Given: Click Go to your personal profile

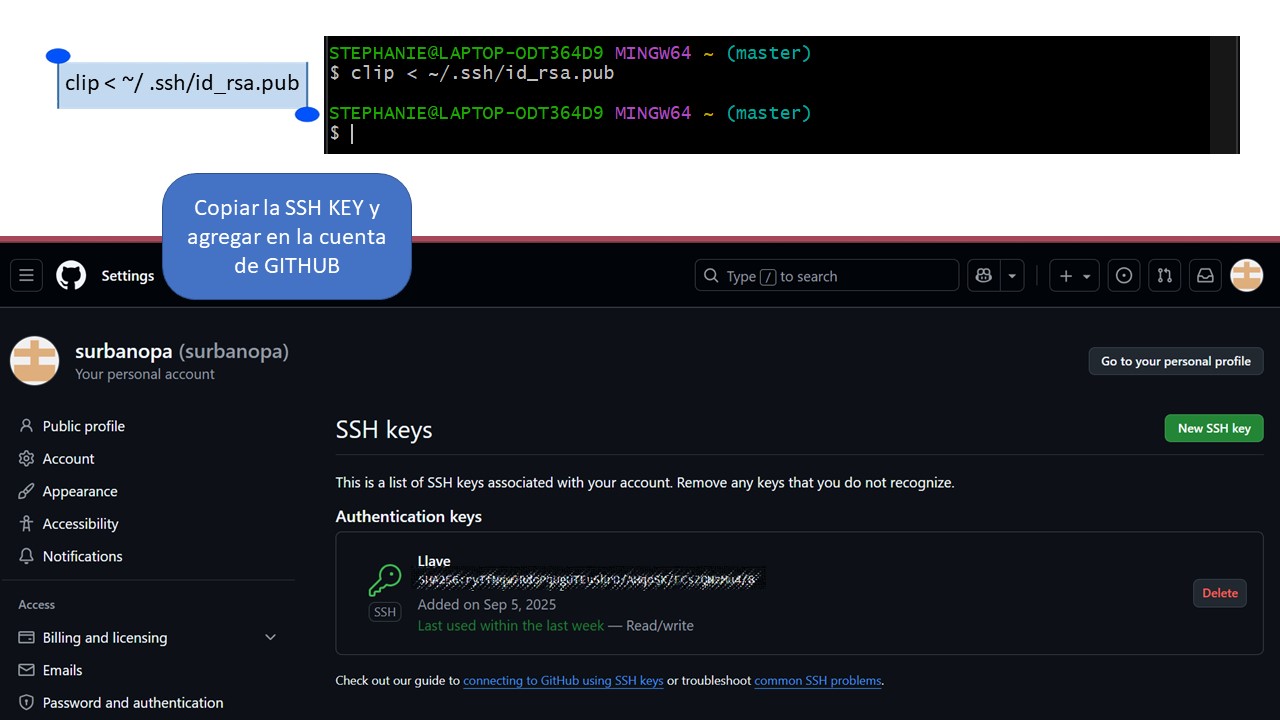Looking at the screenshot, I should point(1175,361).
